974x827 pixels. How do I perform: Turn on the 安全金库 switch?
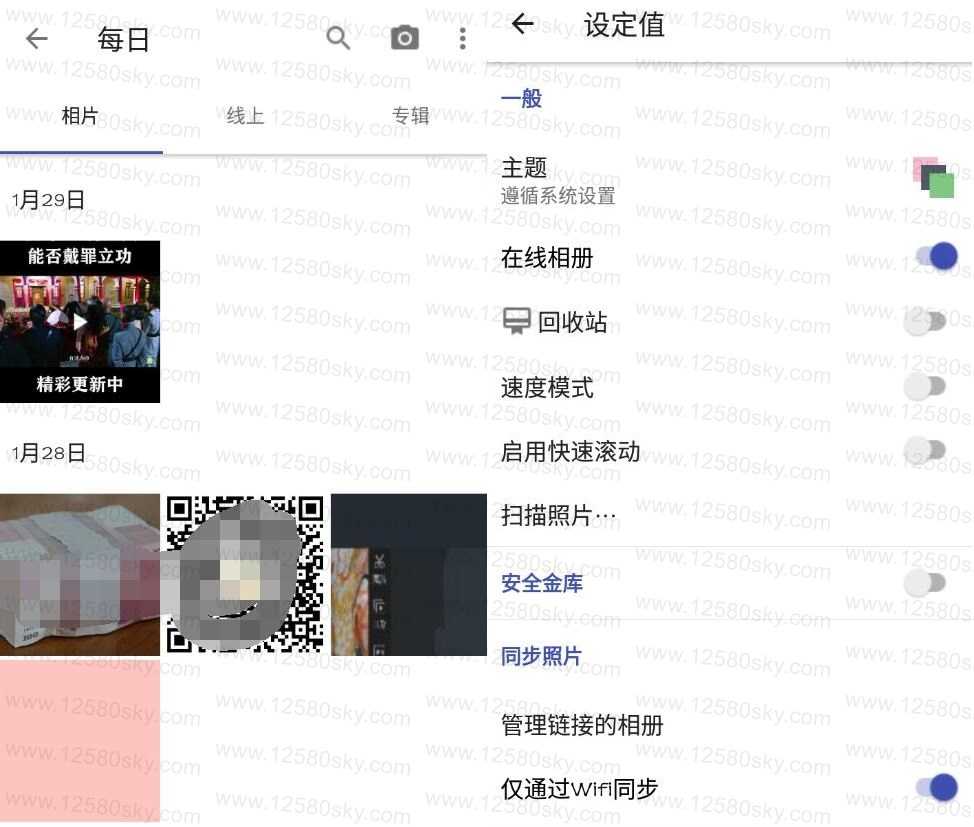pos(925,583)
